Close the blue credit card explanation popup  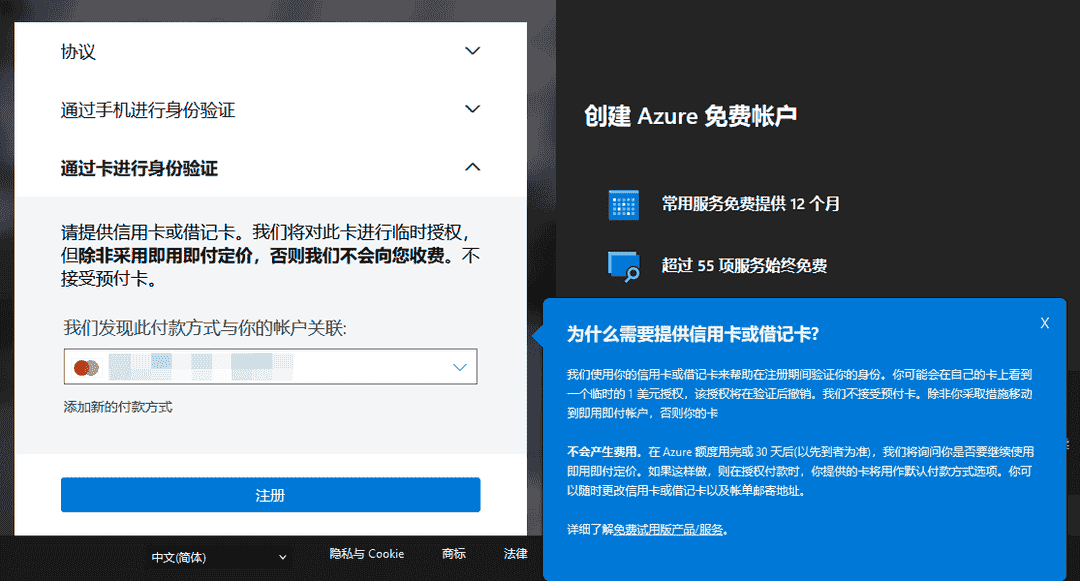(x=1045, y=322)
